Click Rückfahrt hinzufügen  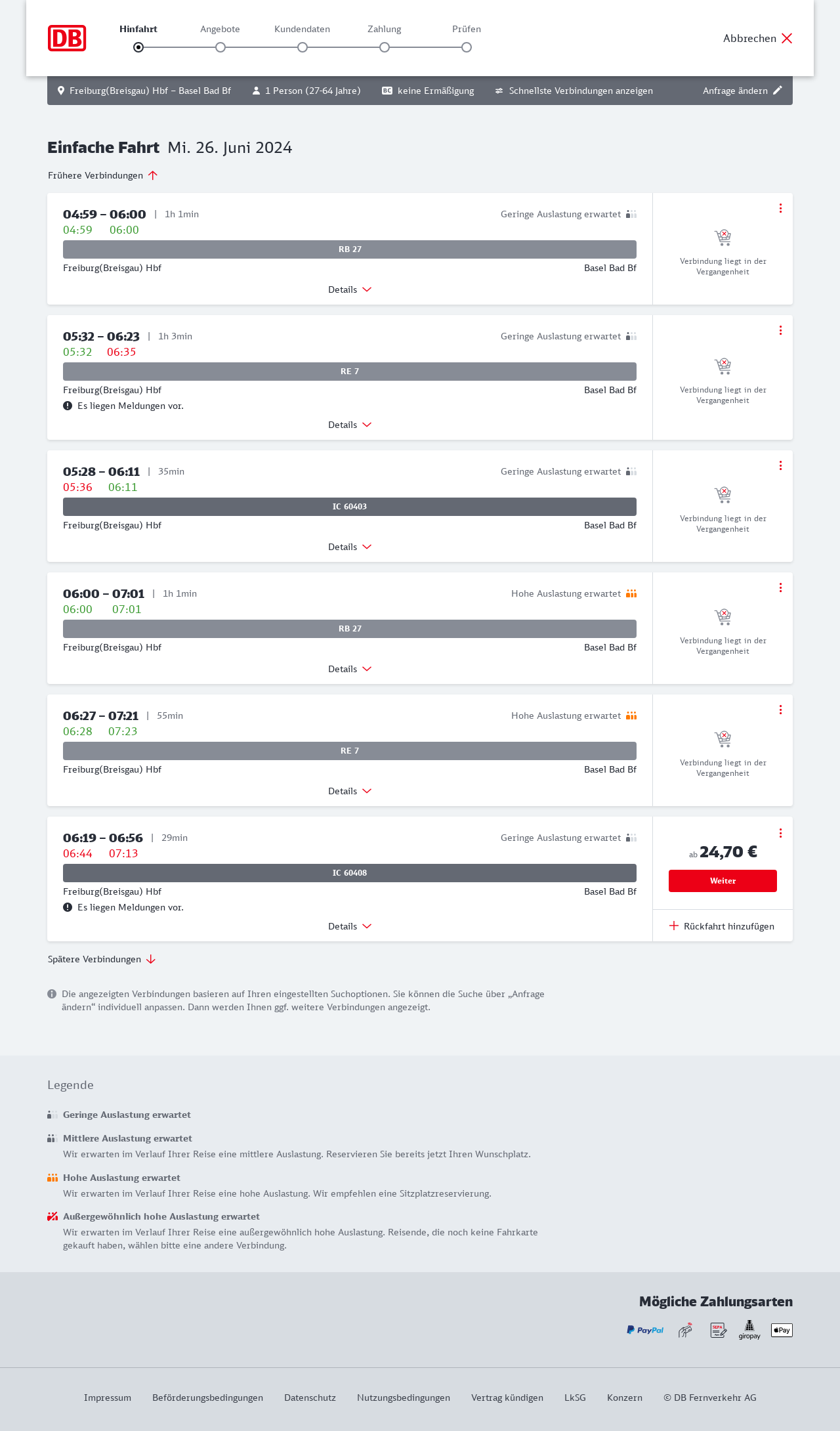[722, 926]
